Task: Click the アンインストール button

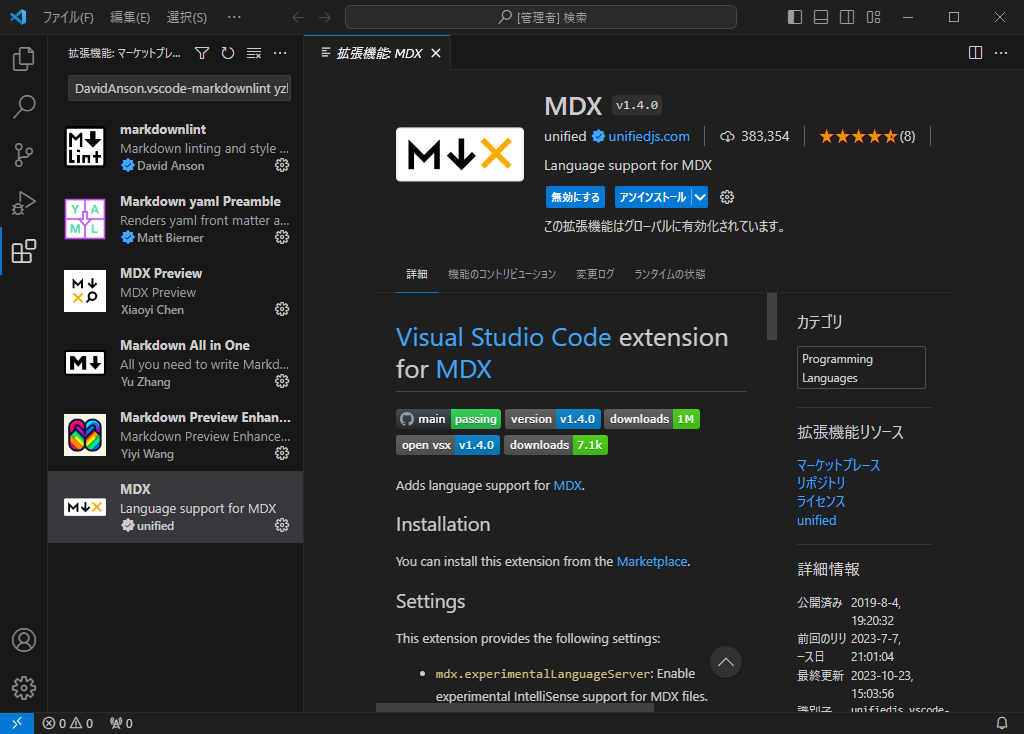Action: point(653,197)
